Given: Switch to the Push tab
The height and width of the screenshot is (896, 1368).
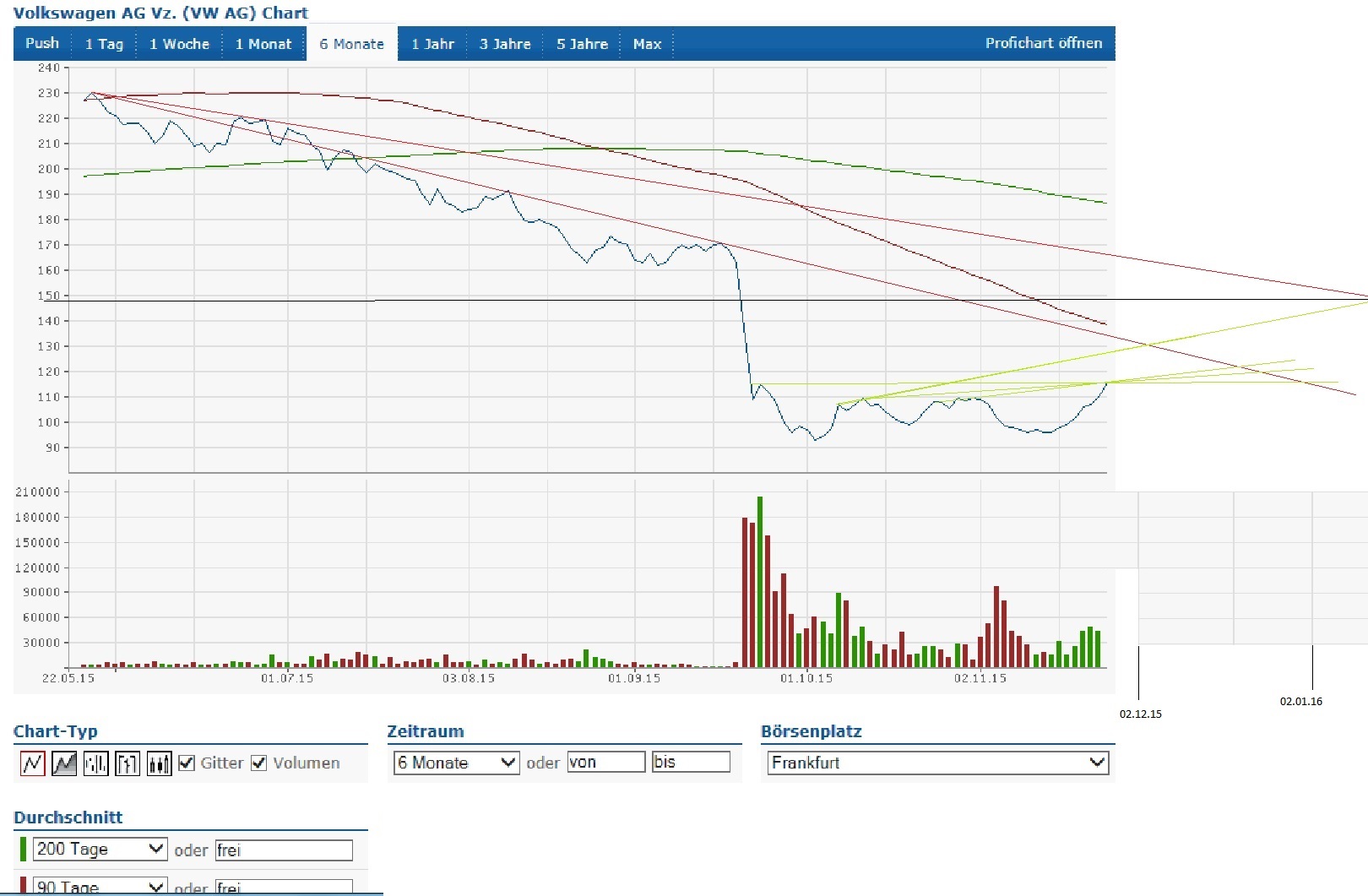Looking at the screenshot, I should pos(42,44).
